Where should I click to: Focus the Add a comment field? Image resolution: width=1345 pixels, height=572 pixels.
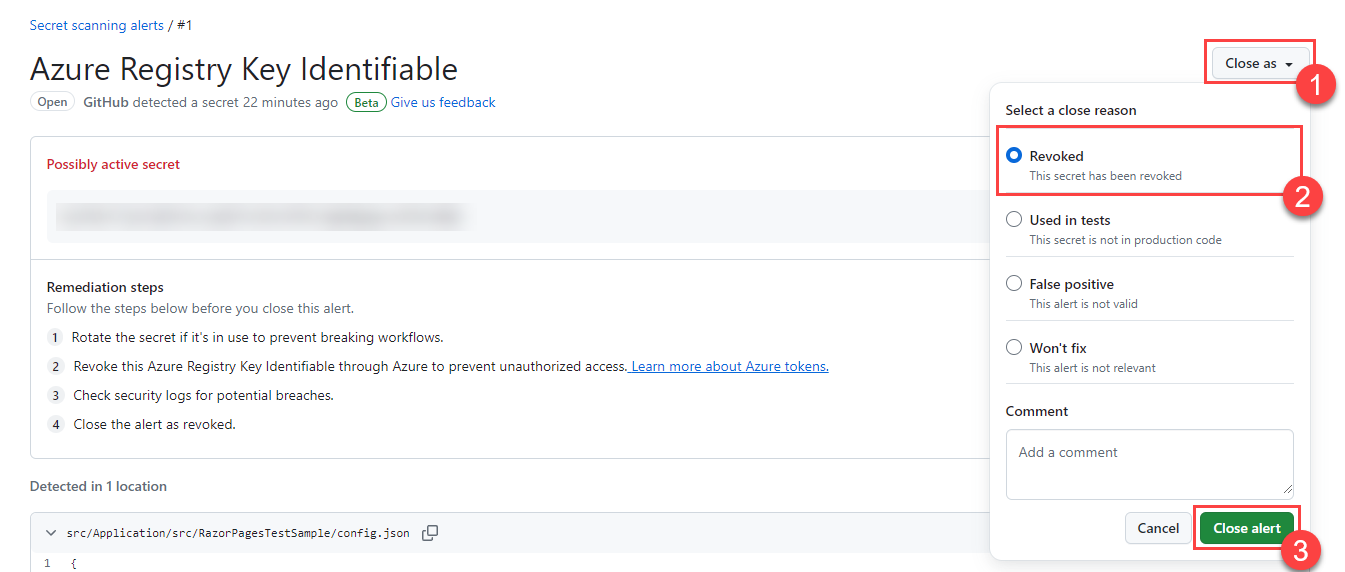pos(1149,464)
